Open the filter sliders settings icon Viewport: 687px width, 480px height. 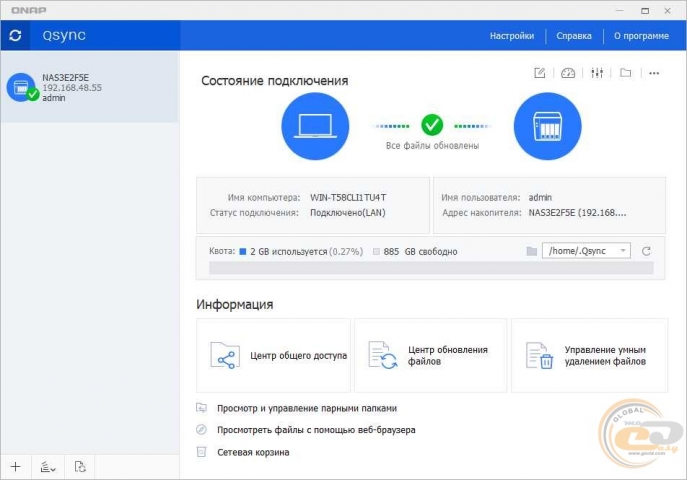click(x=597, y=73)
